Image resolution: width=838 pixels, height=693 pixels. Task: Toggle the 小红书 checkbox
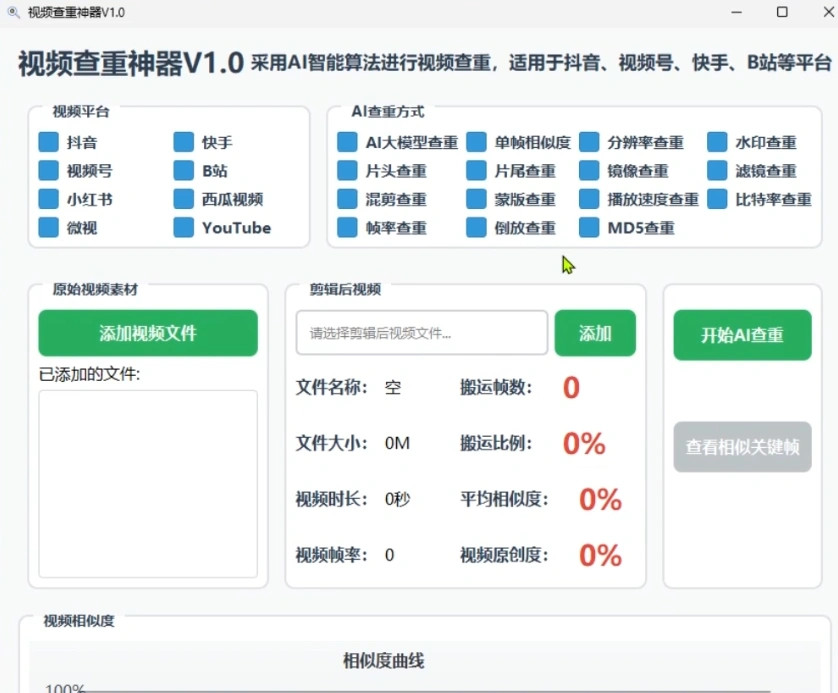click(x=48, y=199)
